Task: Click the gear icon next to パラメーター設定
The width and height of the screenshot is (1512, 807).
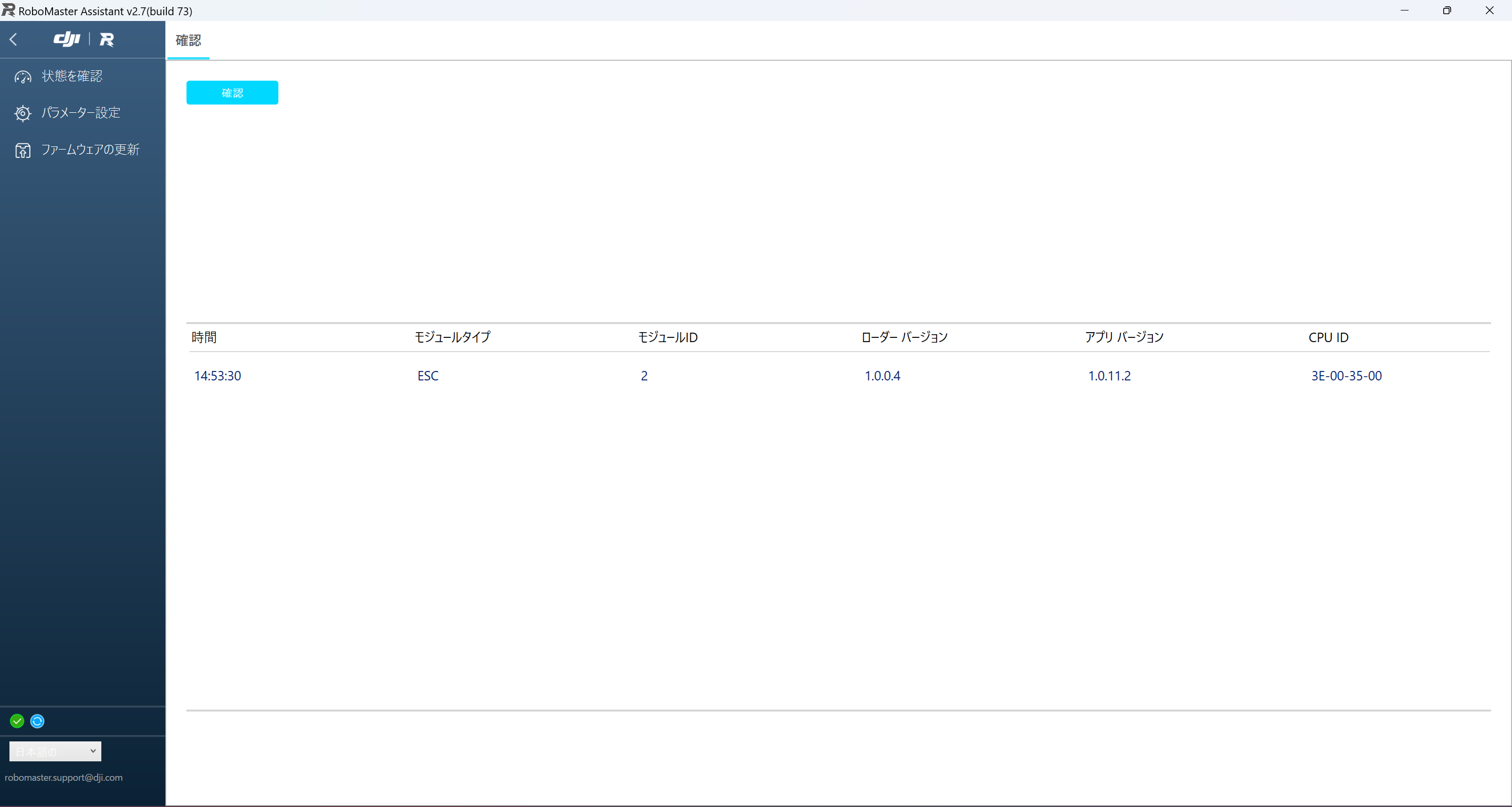Action: click(x=22, y=113)
